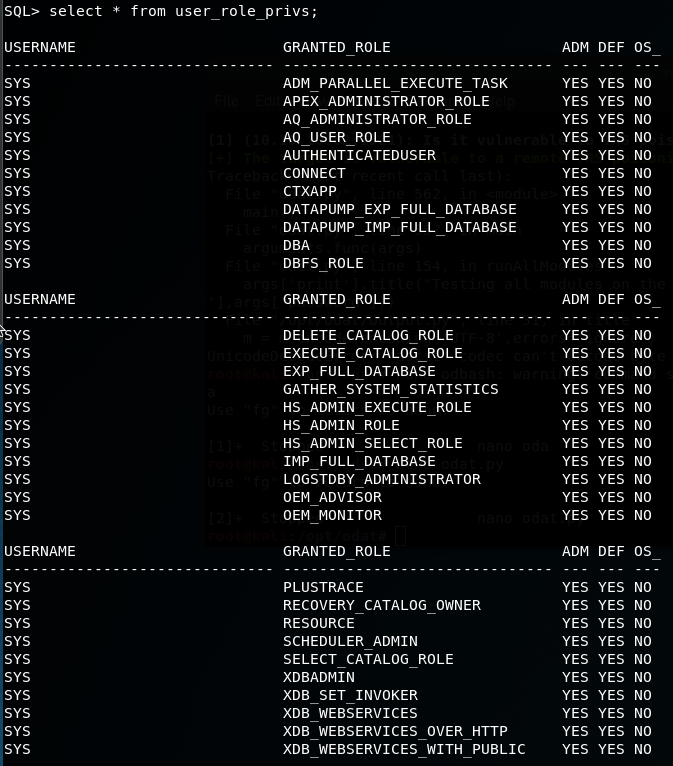
Task: Click the faint File menu behind terminal
Action: [x=226, y=100]
